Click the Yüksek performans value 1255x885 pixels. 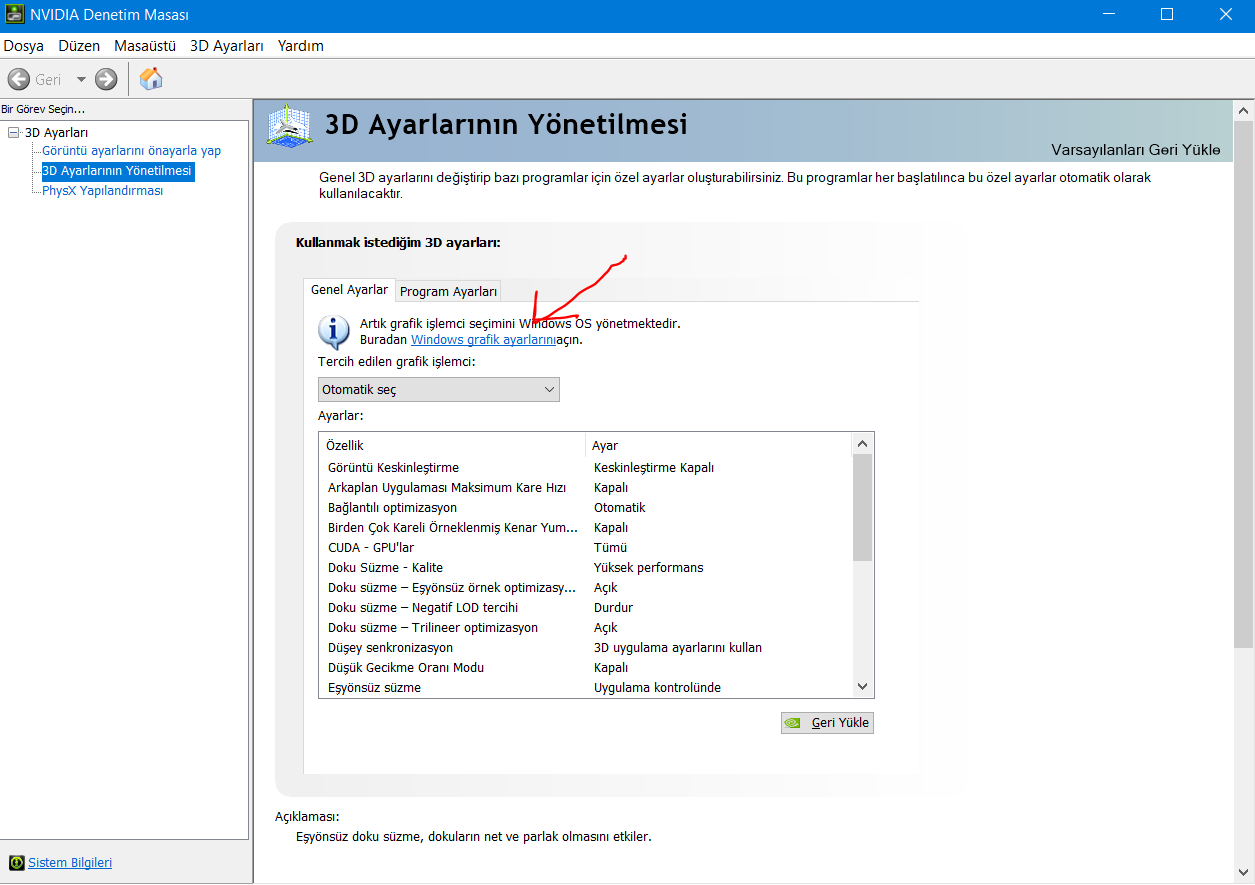coord(649,567)
